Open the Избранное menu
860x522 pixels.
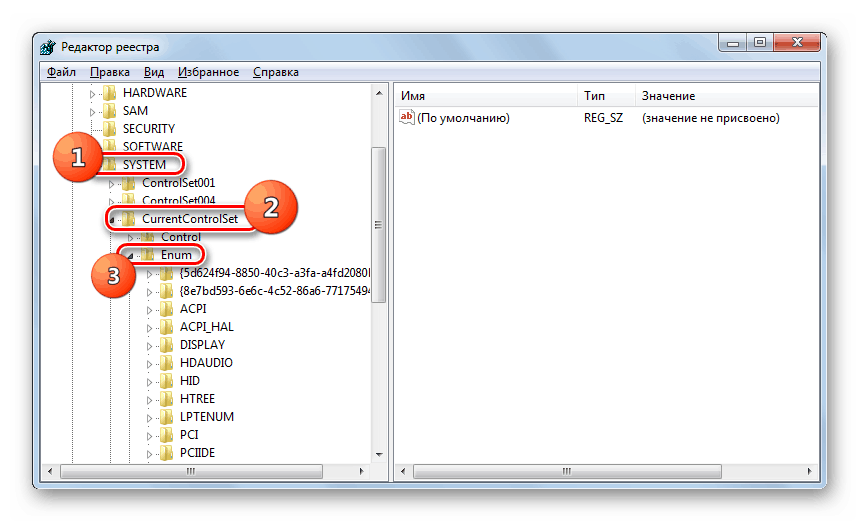(x=208, y=72)
